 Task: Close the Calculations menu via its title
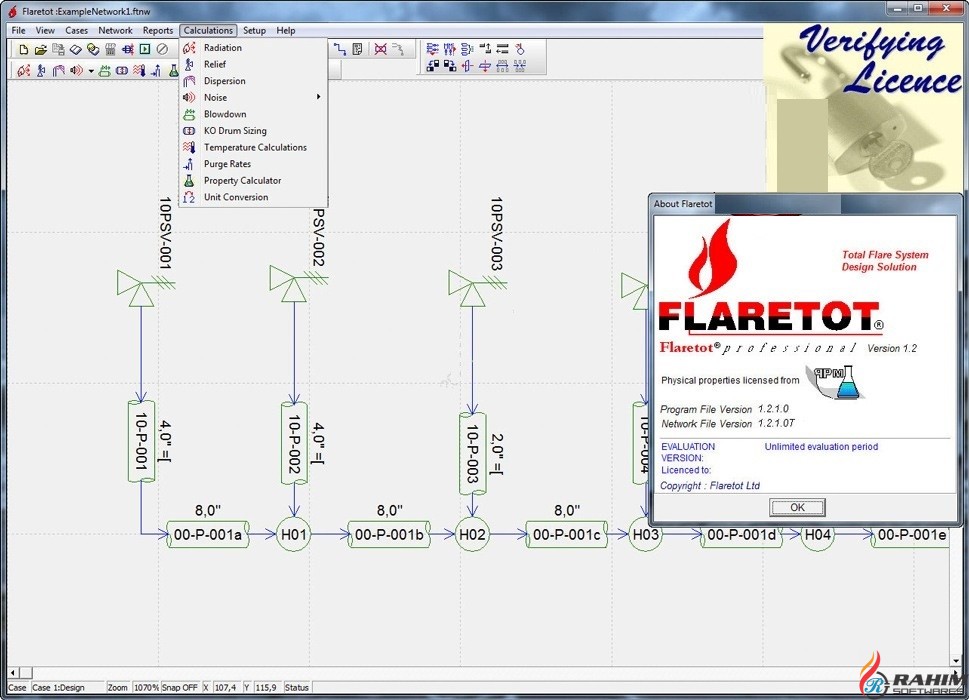click(x=208, y=30)
